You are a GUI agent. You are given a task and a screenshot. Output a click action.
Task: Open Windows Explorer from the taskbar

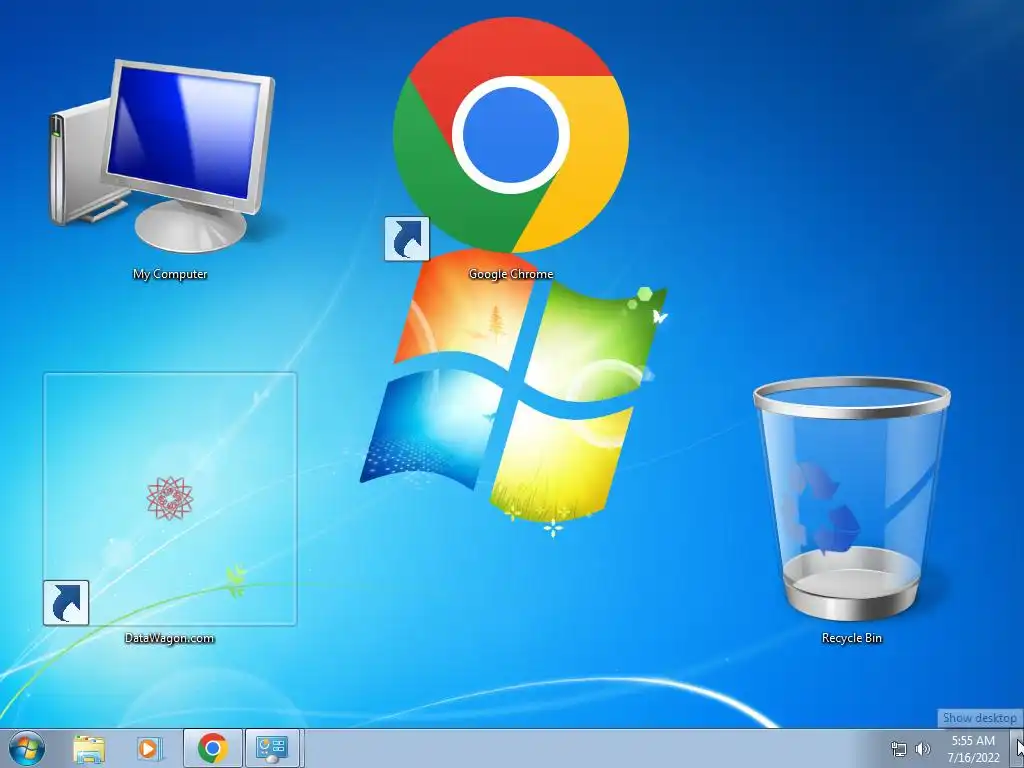pos(89,748)
